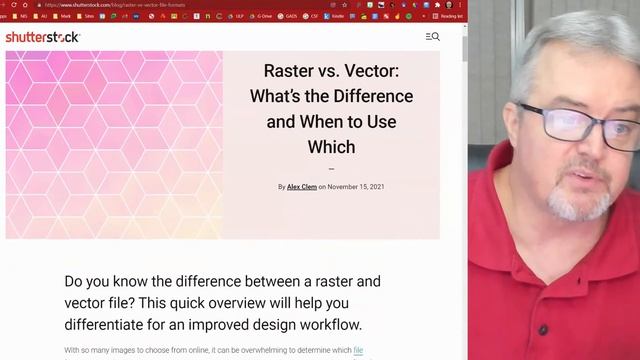
Task: Open the Shutterstock menu and search icon
Action: point(433,37)
